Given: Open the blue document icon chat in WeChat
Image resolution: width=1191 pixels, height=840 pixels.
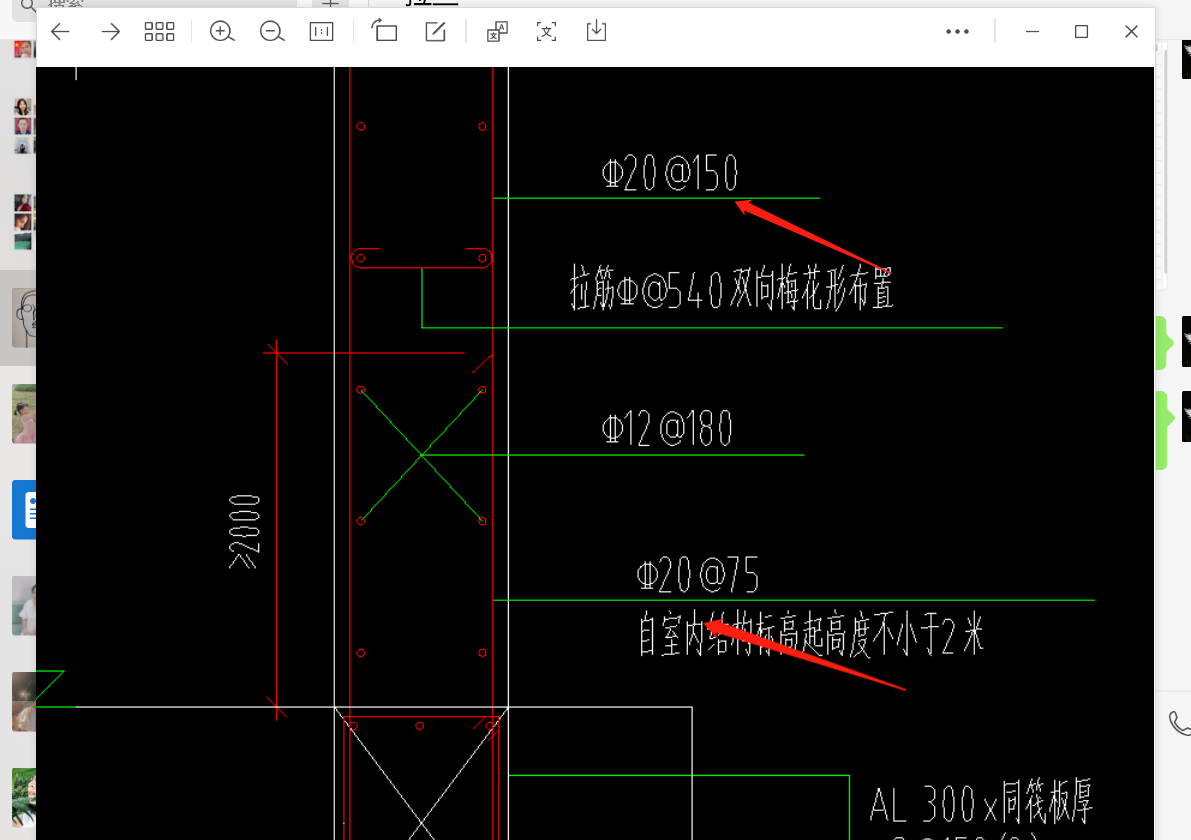Looking at the screenshot, I should [24, 510].
